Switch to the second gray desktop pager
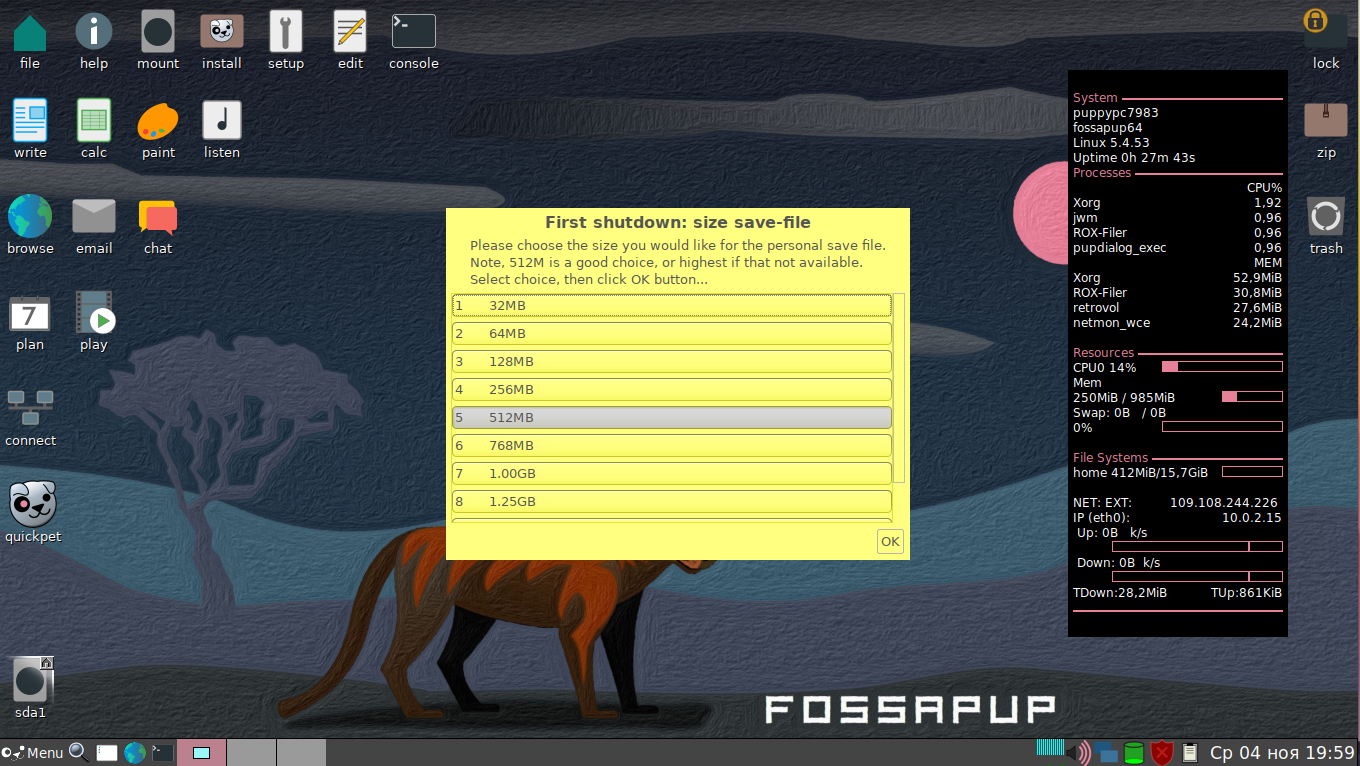 click(251, 752)
